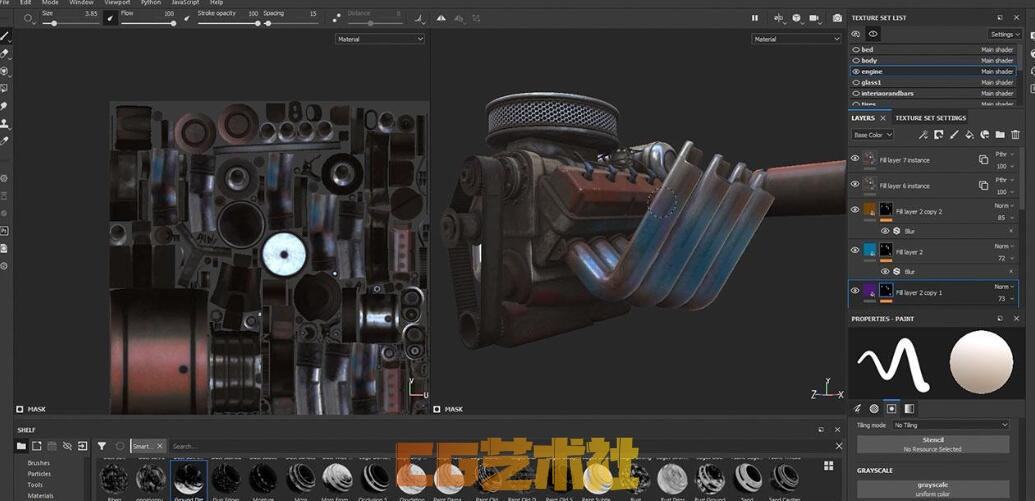Click the instance icon on Fill layer 6 instance
The height and width of the screenshot is (501, 1035).
pyautogui.click(x=983, y=185)
